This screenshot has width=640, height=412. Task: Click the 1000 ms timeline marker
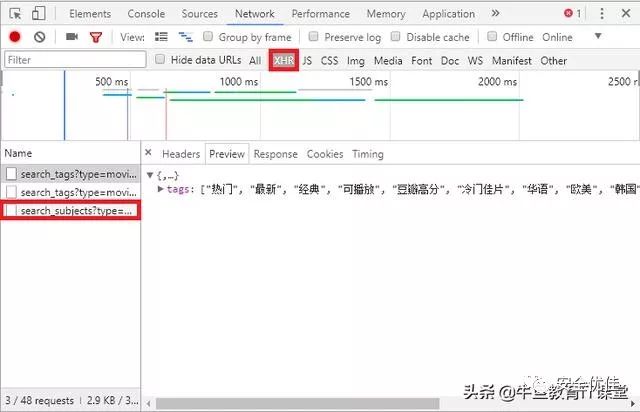239,82
